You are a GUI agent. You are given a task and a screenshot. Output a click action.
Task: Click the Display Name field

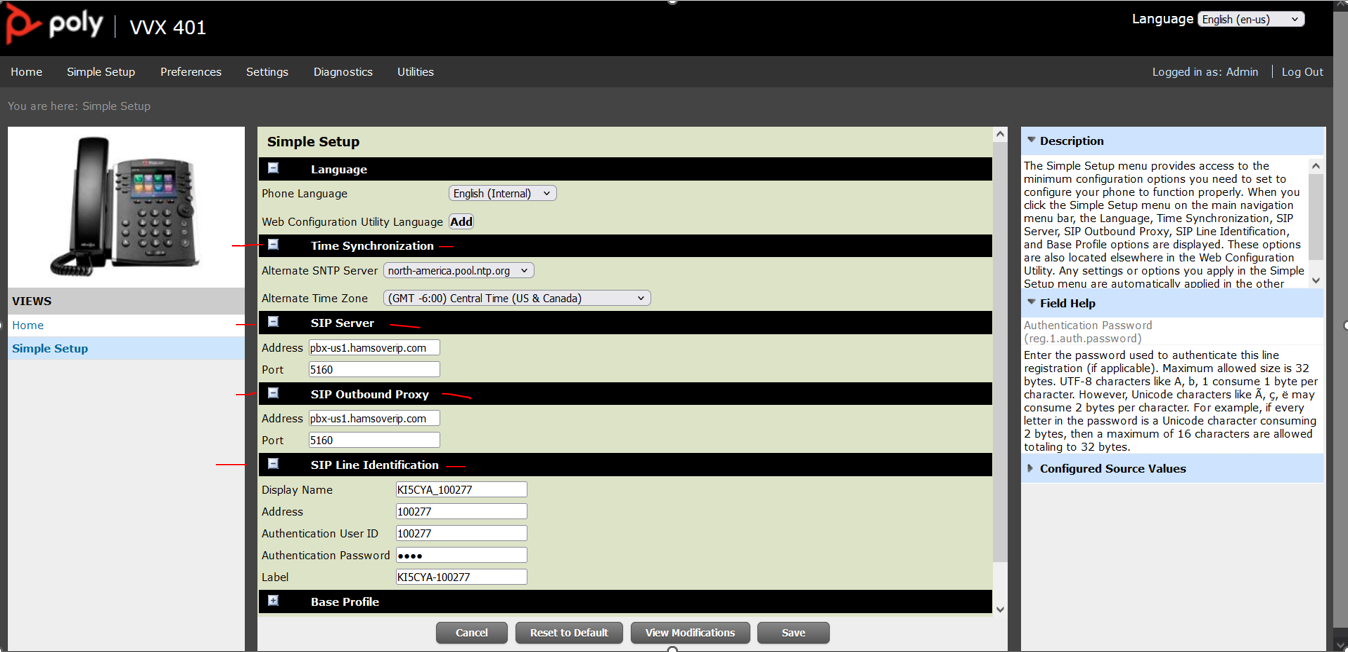461,489
